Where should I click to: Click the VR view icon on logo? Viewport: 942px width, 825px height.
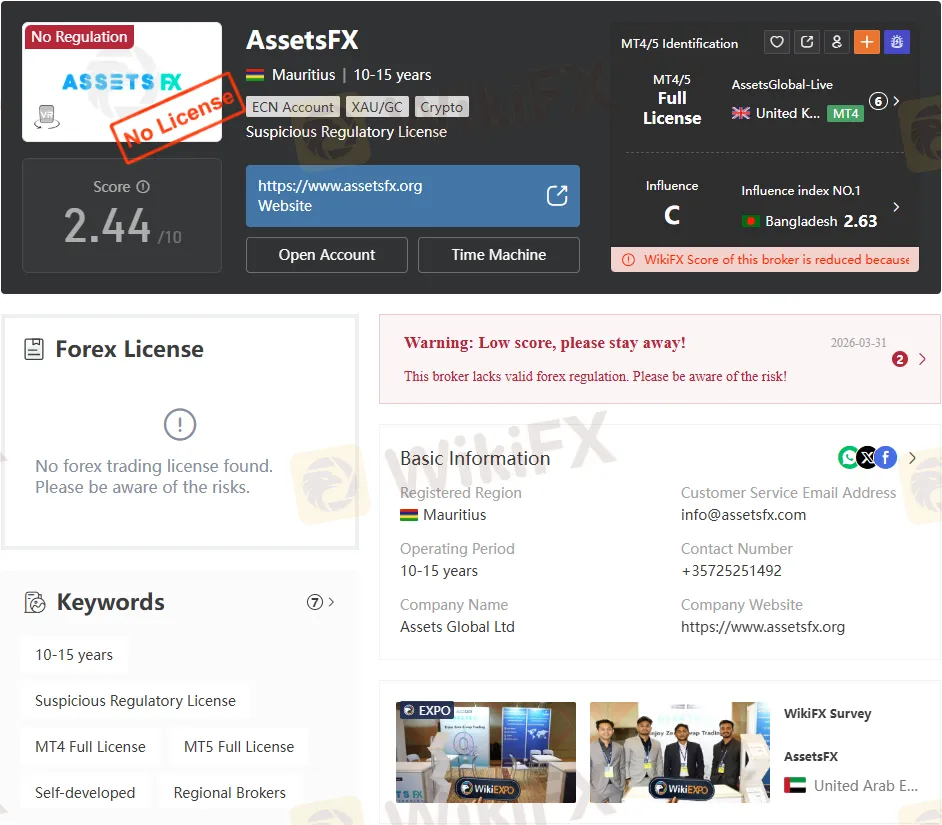(47, 117)
